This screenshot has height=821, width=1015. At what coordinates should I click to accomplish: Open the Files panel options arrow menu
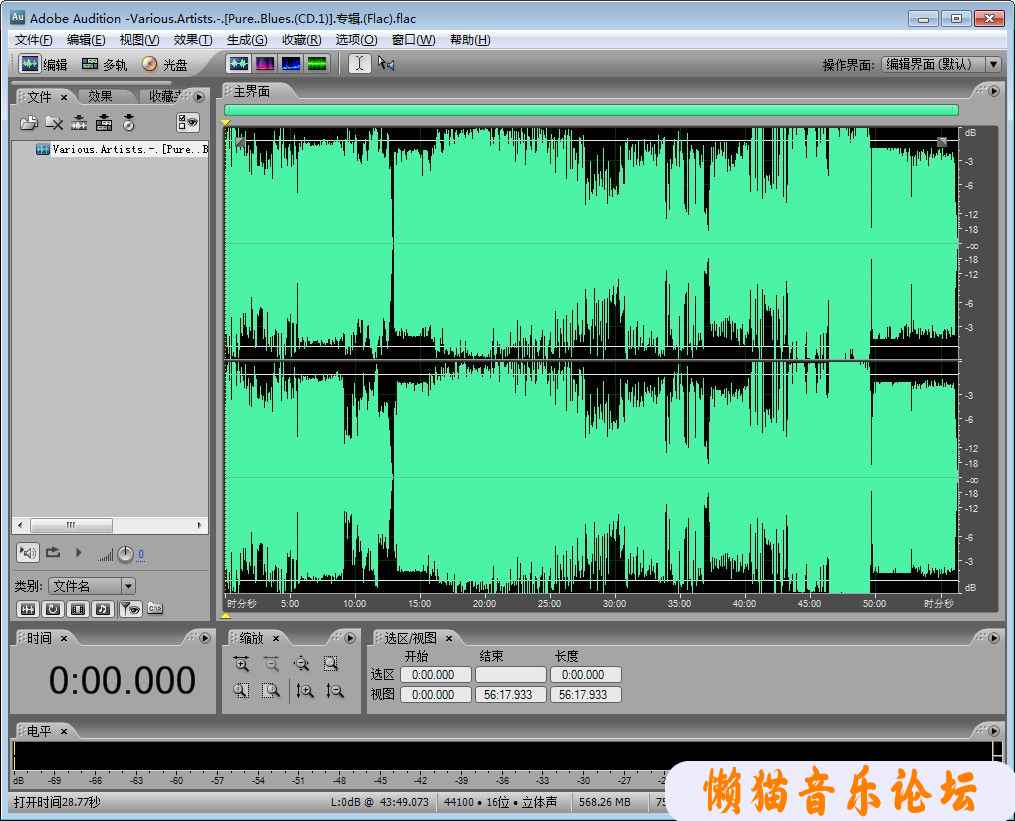pyautogui.click(x=199, y=97)
